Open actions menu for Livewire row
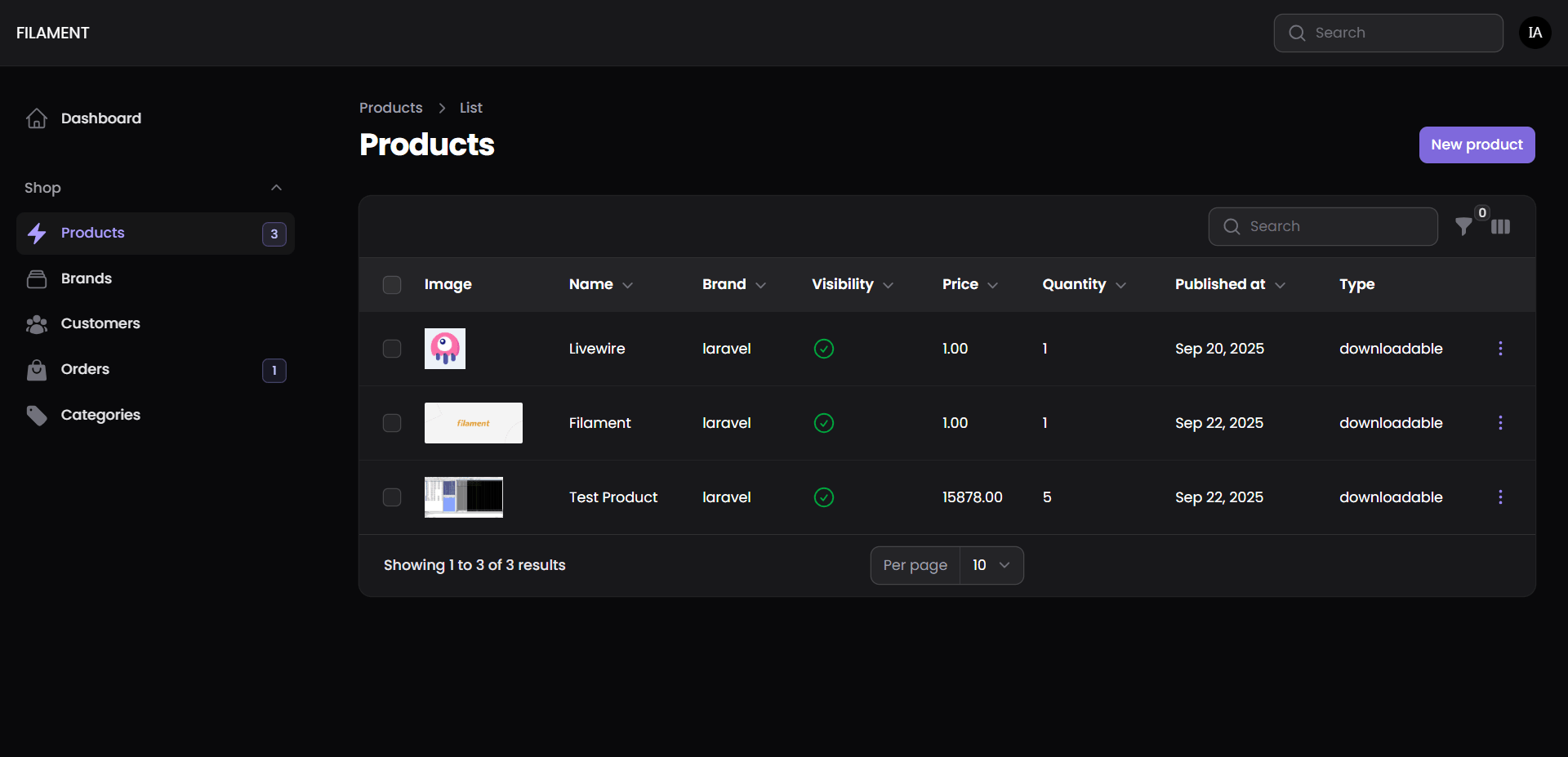The image size is (1568, 757). (1500, 349)
